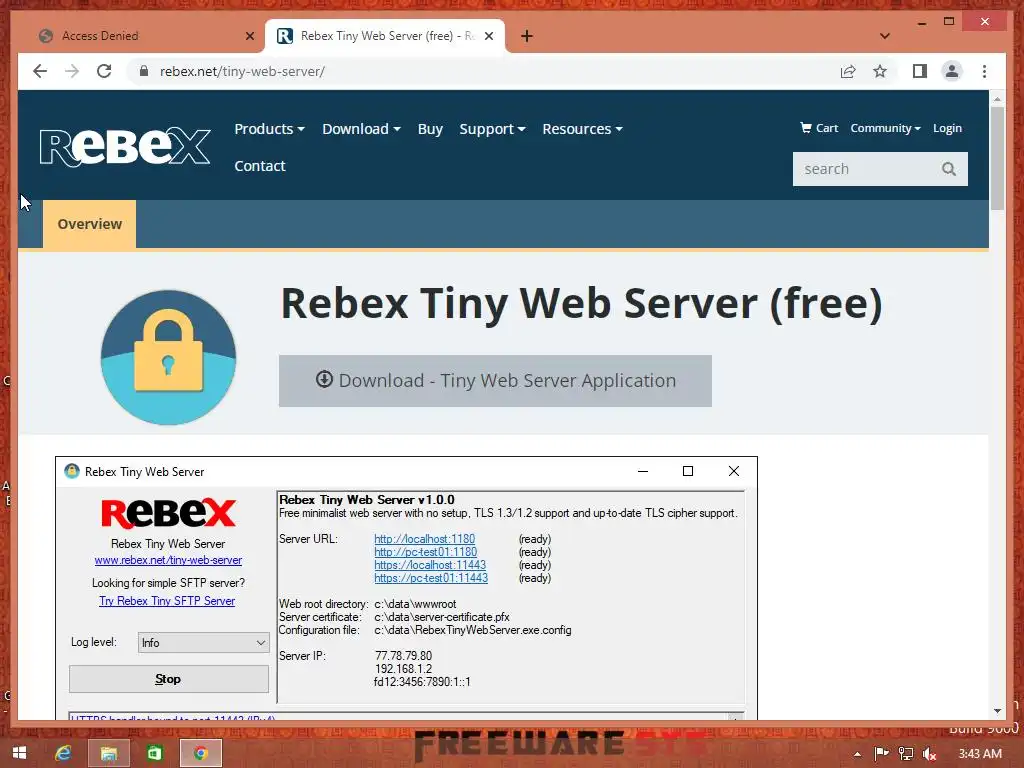Open Chrome three-dot menu
Screen dimensions: 1024x768
[x=984, y=71]
